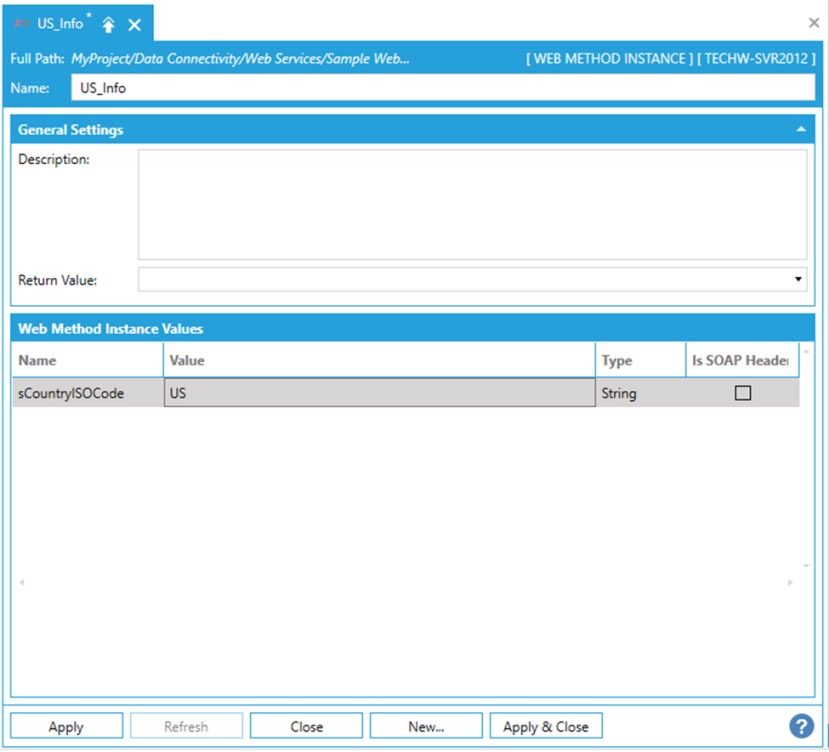Click the help question mark icon

tap(800, 725)
